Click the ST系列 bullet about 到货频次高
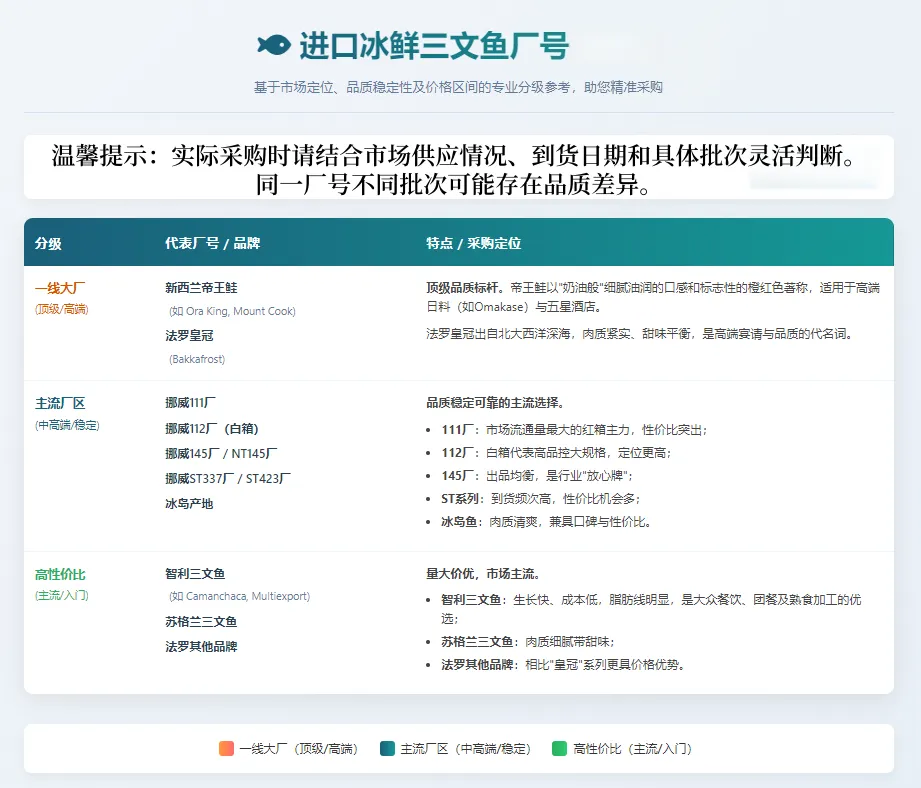The width and height of the screenshot is (921, 788). tap(540, 499)
